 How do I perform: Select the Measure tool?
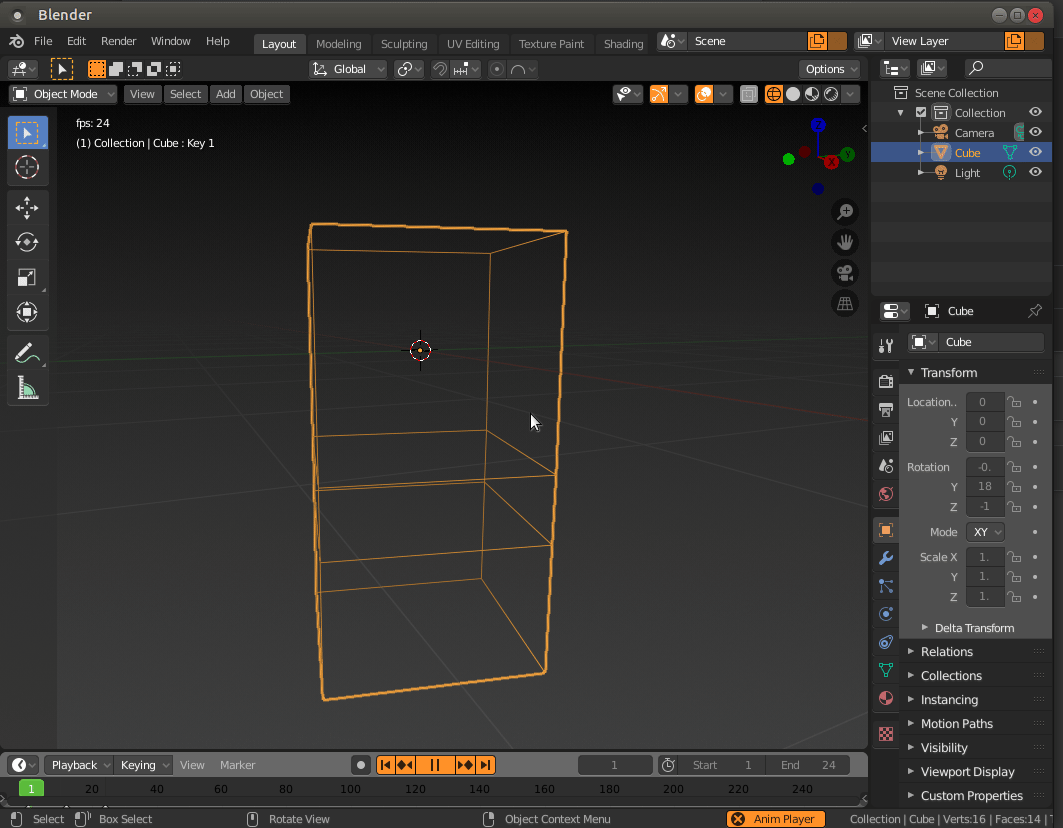(x=27, y=388)
